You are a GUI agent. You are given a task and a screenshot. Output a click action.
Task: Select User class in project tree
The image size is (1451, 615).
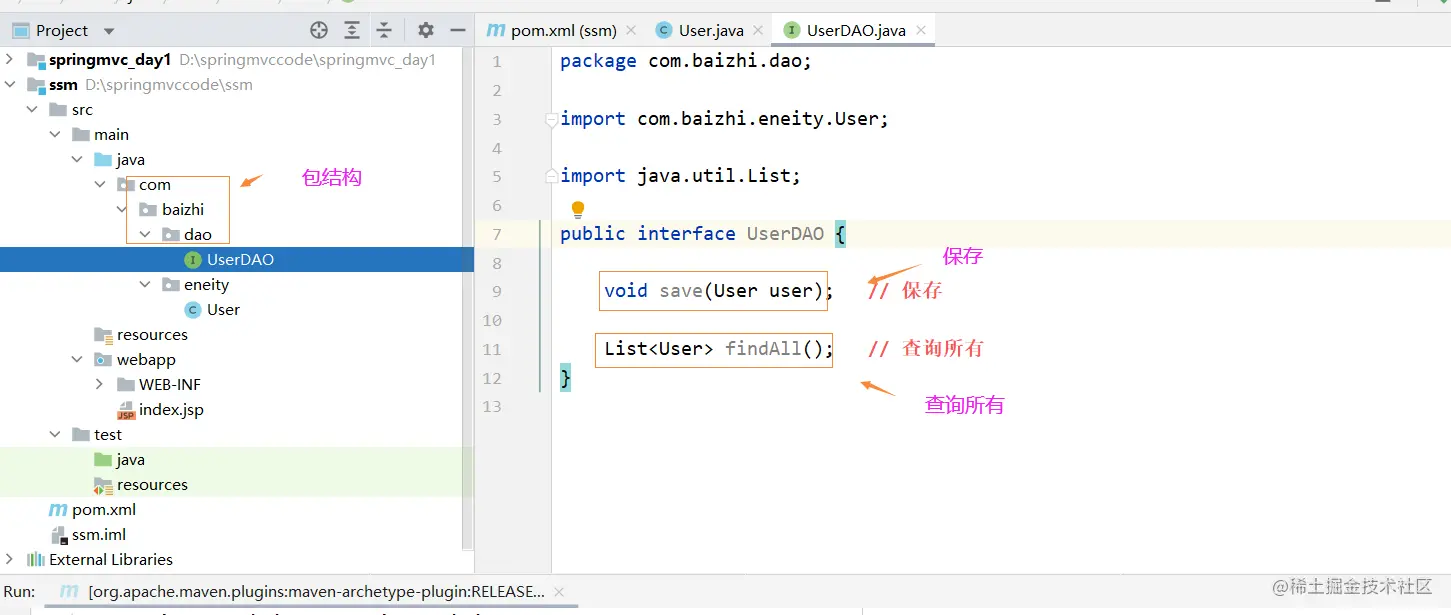[223, 310]
